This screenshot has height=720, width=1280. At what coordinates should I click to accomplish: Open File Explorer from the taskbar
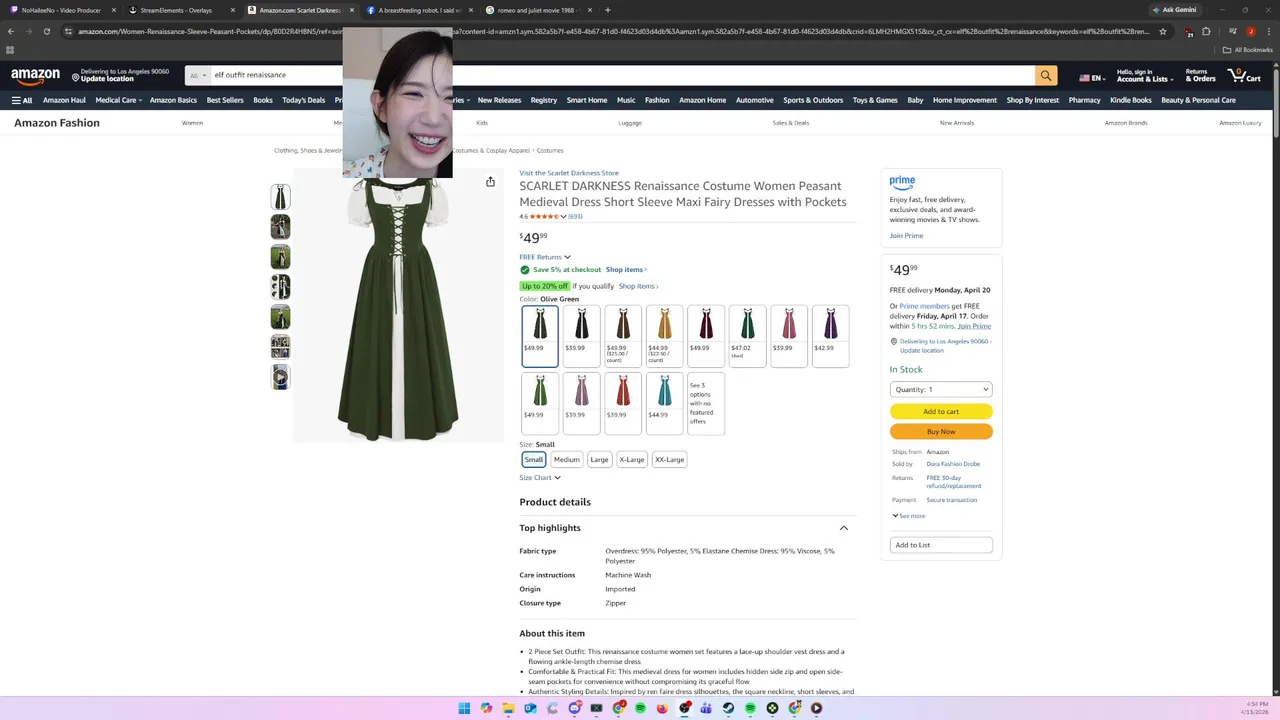tap(508, 708)
